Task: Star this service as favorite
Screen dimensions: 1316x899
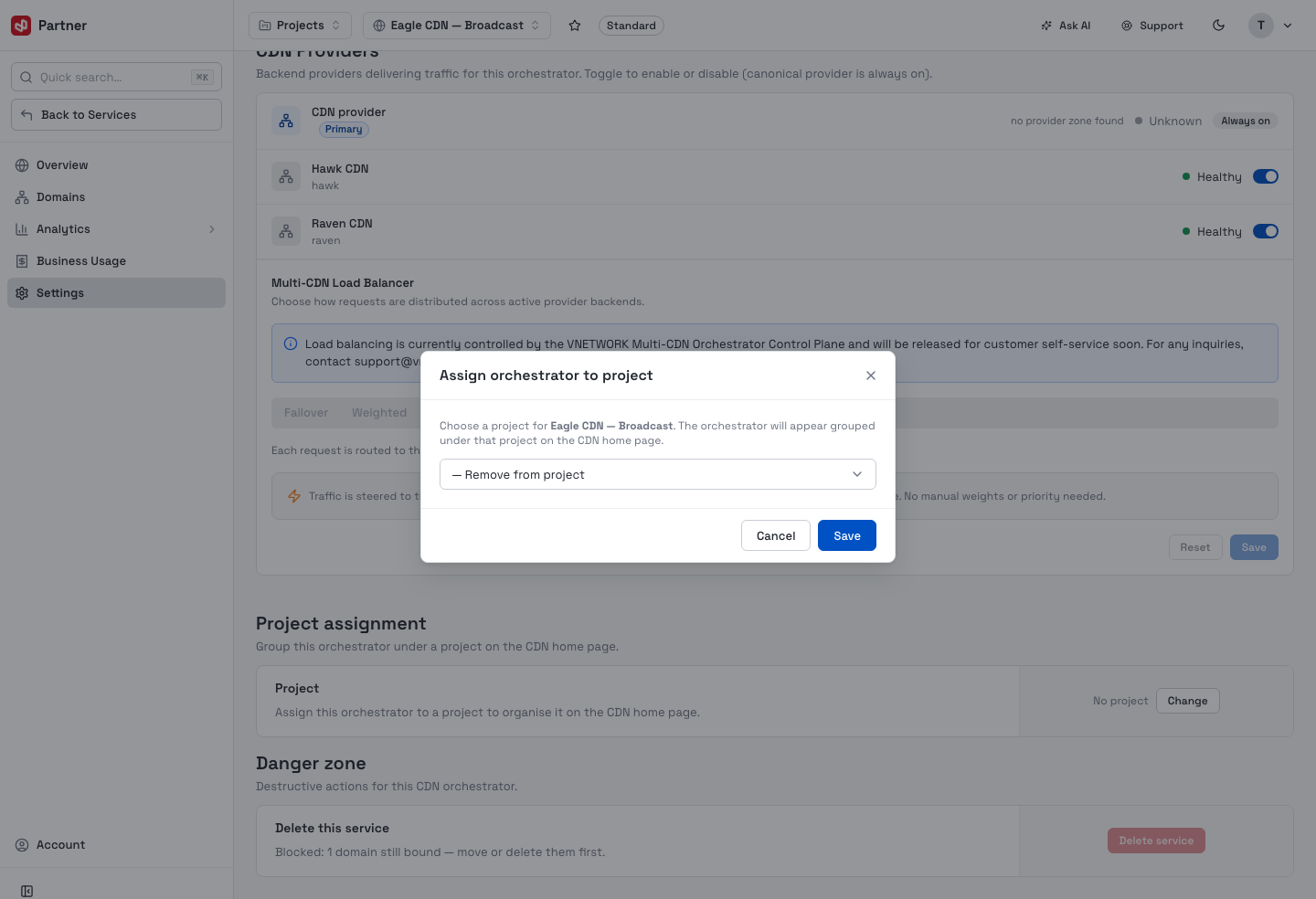Action: 575,26
